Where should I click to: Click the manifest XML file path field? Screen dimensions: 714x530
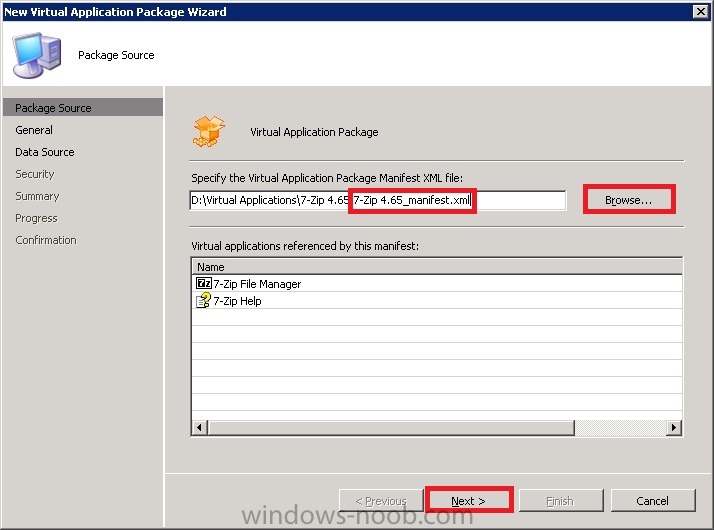[x=377, y=200]
